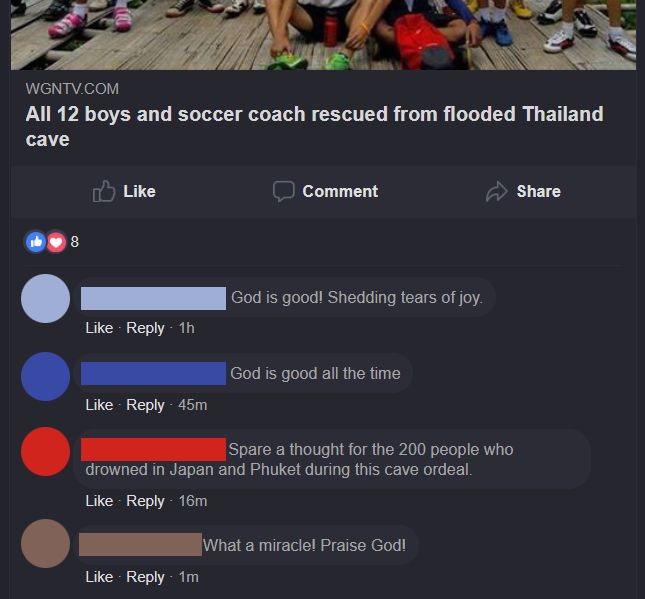Open the red heart reaction icon
The image size is (645, 599).
[56, 242]
